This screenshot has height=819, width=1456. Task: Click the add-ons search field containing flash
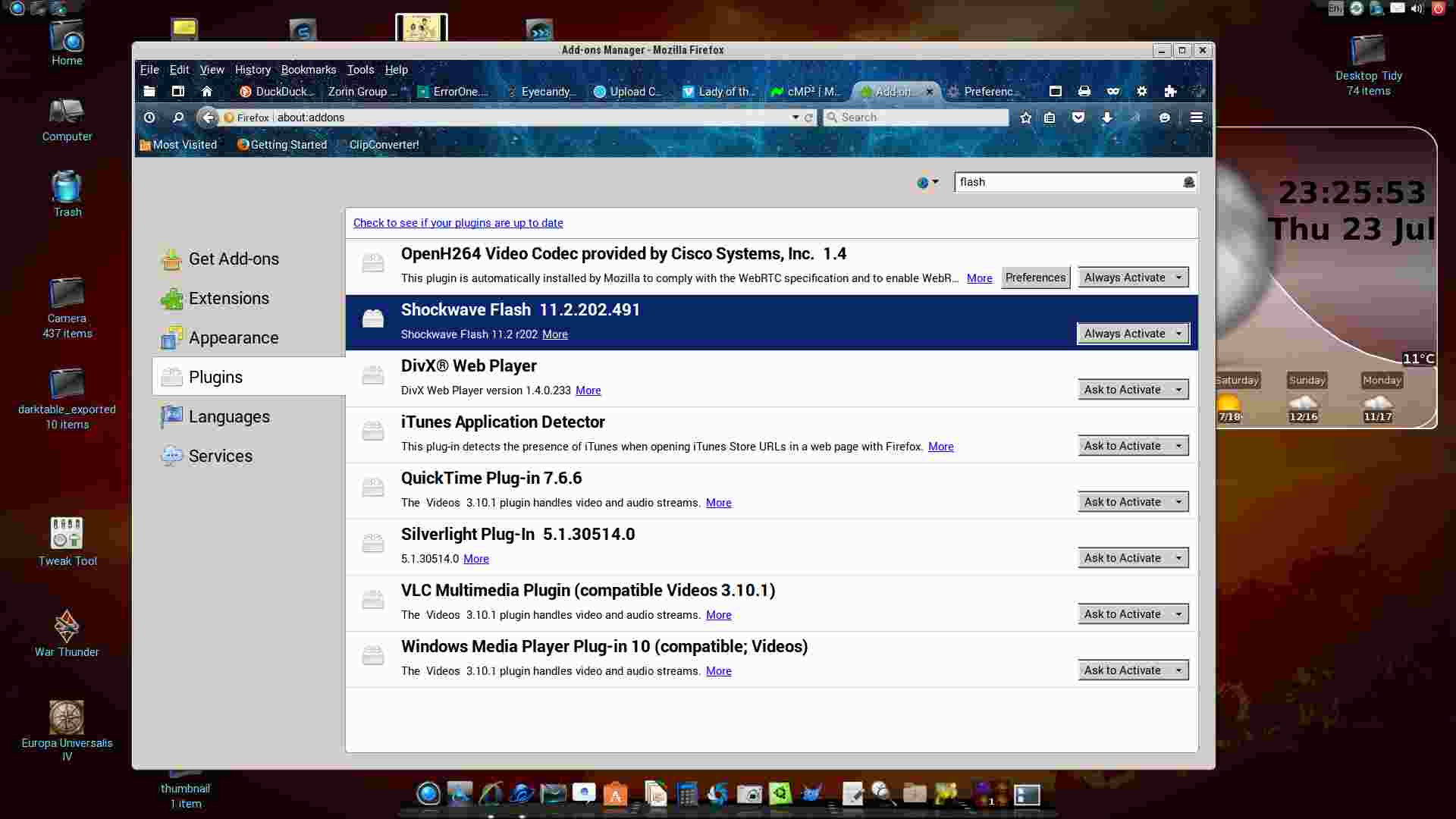pos(1068,182)
